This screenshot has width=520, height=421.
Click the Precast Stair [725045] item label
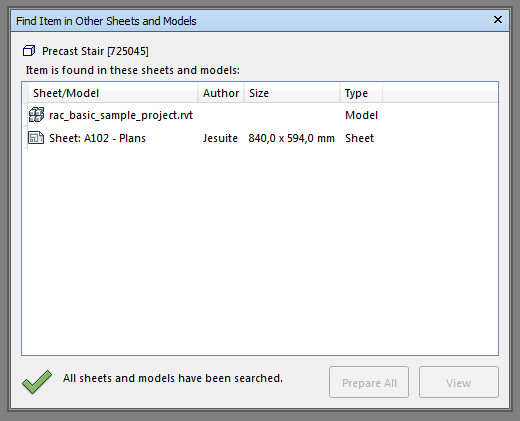95,51
